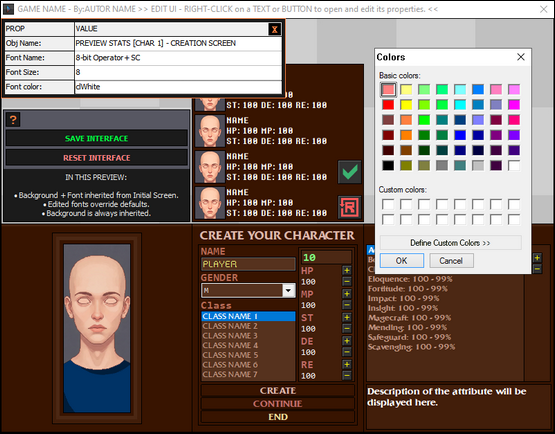This screenshot has width=555, height=434.
Task: Increase HP with the plus button
Action: 347,271
